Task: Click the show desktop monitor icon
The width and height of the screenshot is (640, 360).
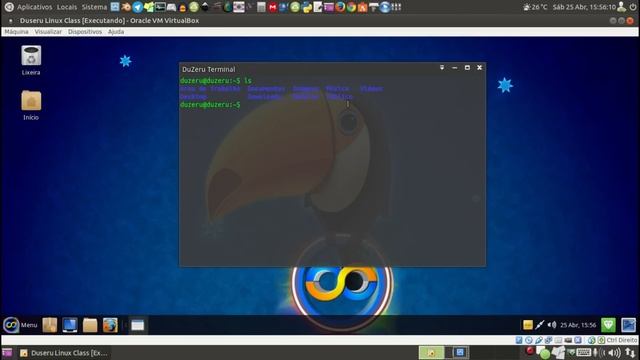Action: coord(70,325)
